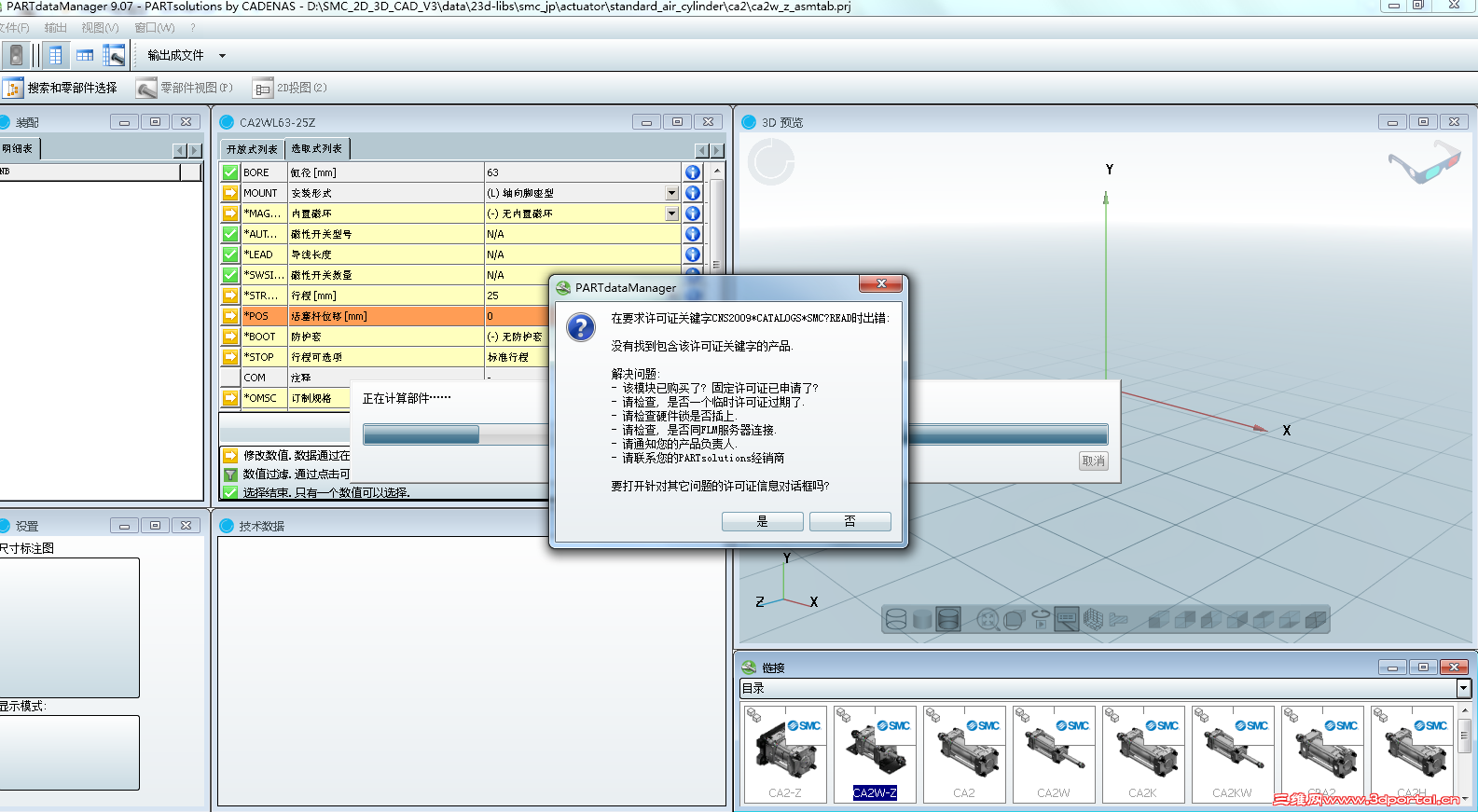Click the left tab-scroll arrow in 装配 panel
The image size is (1478, 812).
180,151
